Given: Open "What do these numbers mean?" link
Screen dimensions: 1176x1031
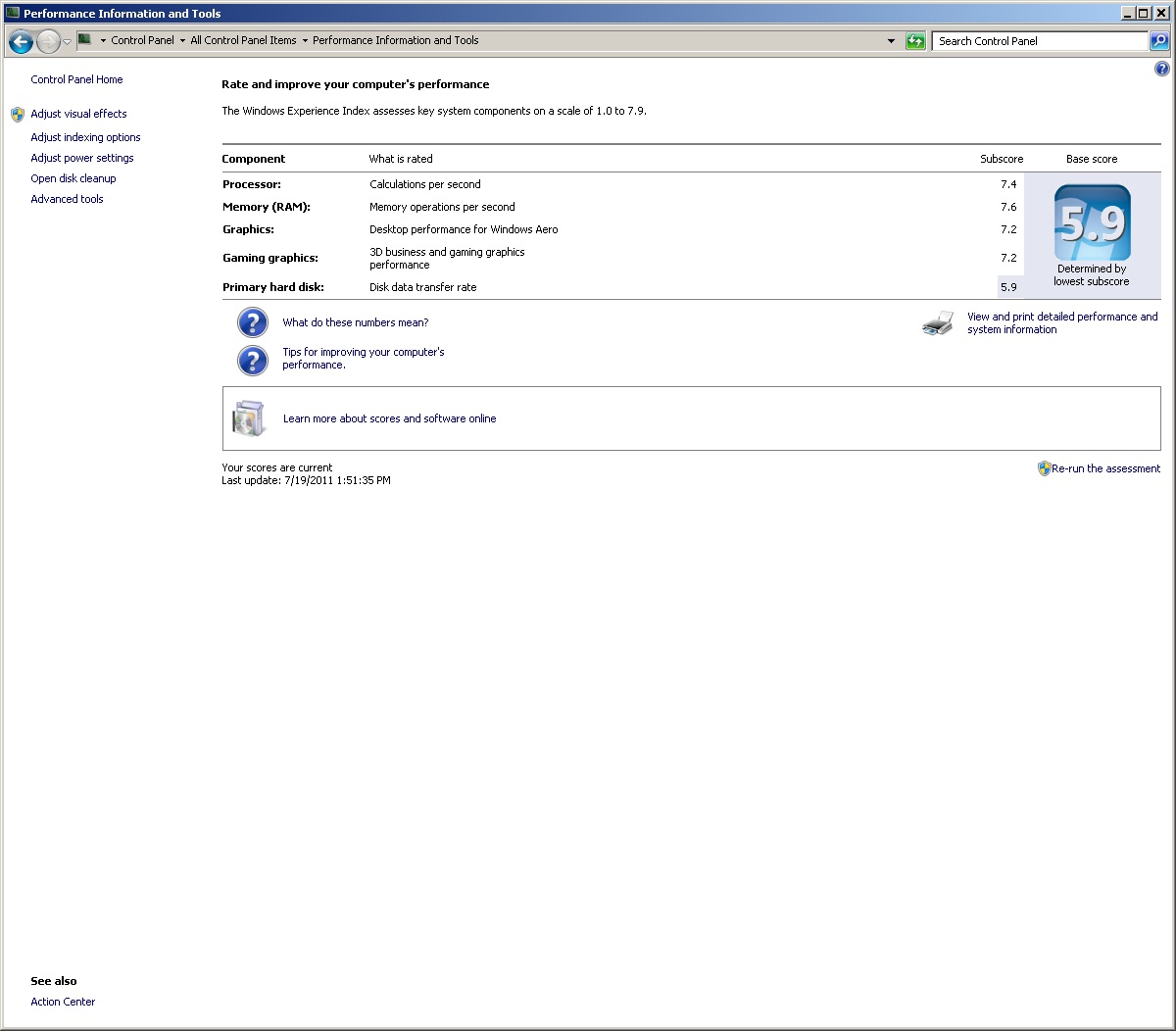Looking at the screenshot, I should (x=356, y=322).
